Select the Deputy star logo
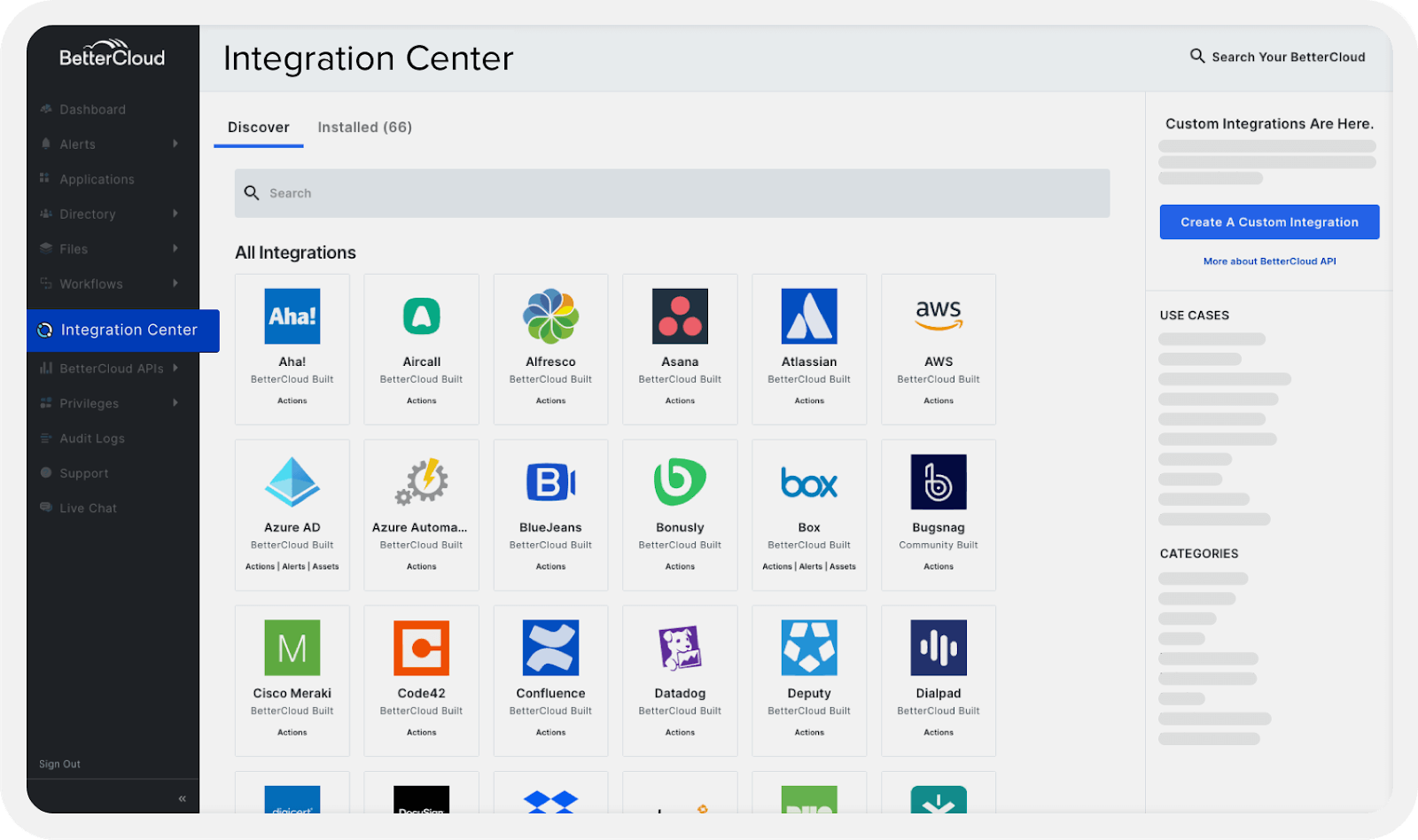Screen dimensions: 1418x840 point(809,648)
